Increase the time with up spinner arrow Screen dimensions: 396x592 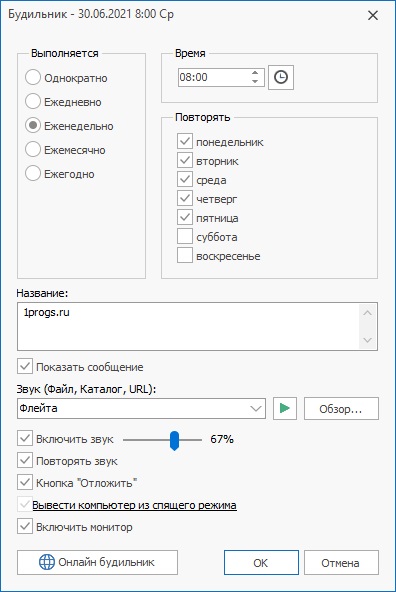click(255, 73)
